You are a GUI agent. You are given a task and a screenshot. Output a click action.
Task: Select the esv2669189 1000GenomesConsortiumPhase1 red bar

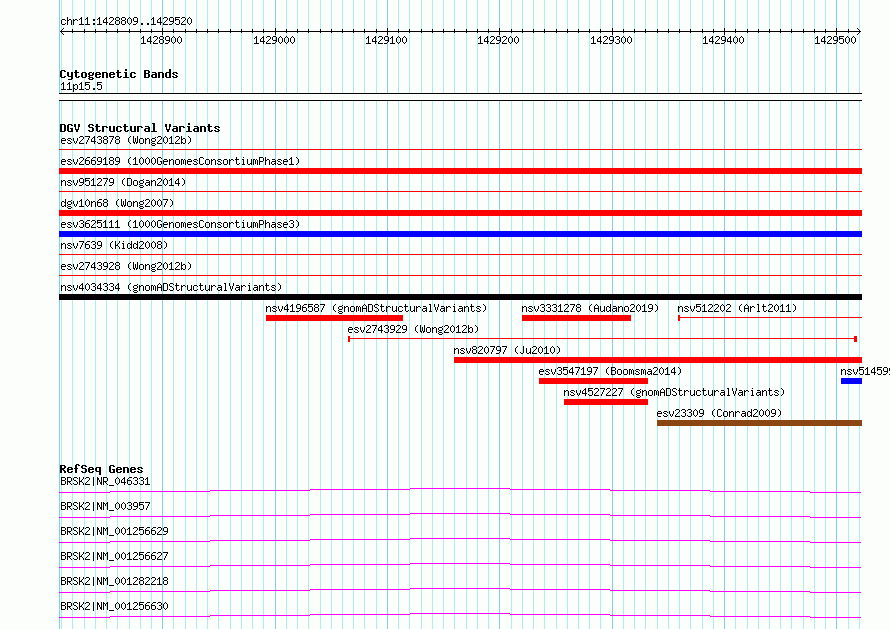pyautogui.click(x=460, y=171)
